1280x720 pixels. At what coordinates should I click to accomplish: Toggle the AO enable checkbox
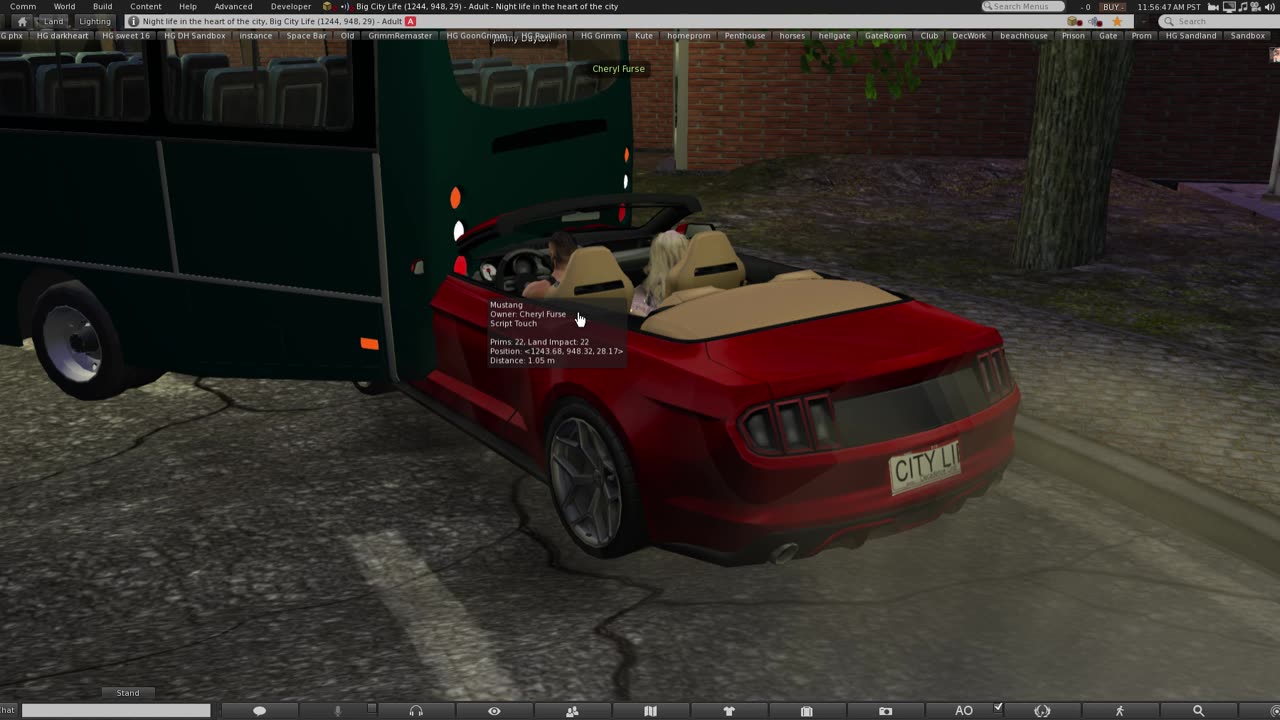(x=998, y=708)
